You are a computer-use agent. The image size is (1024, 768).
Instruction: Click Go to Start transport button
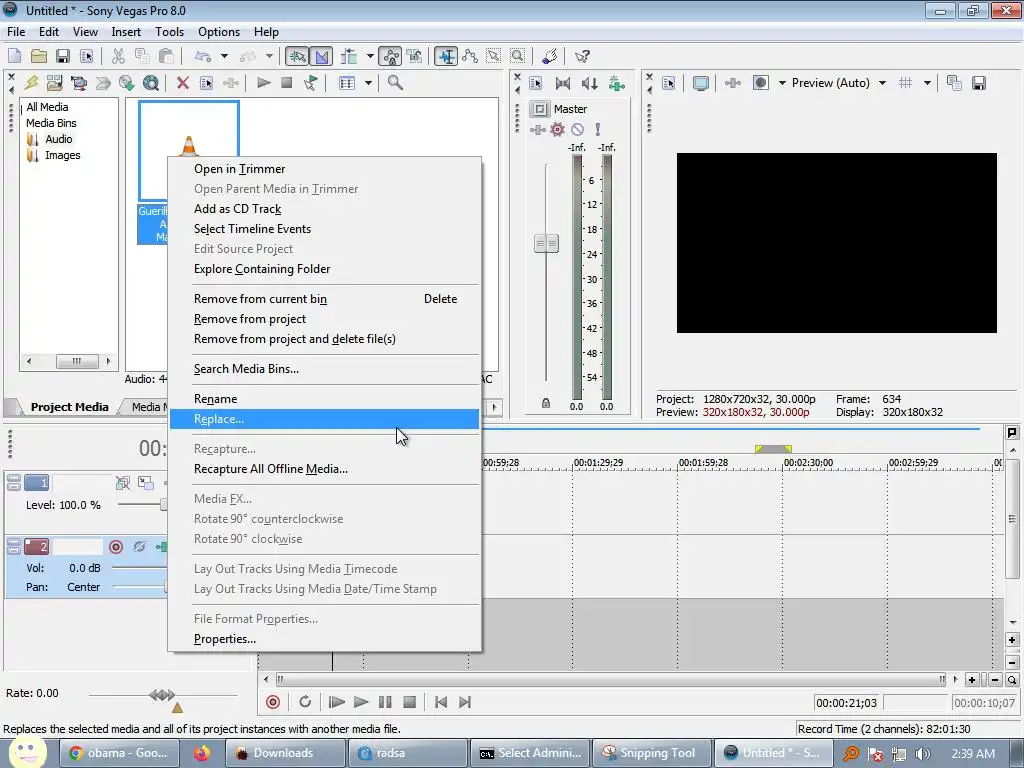click(x=441, y=702)
